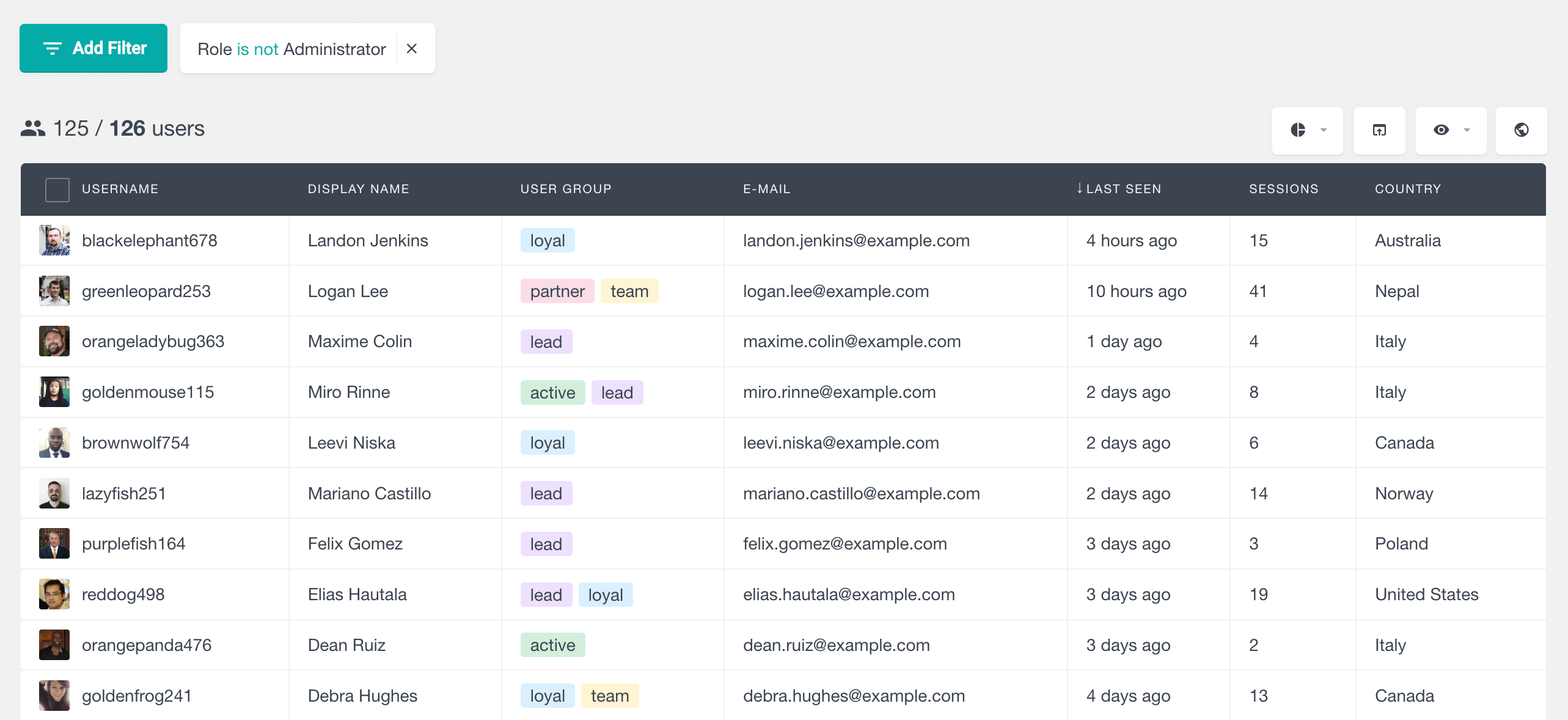This screenshot has width=1568, height=720.
Task: Open the Role is not Administrator filter chip
Action: [x=291, y=49]
